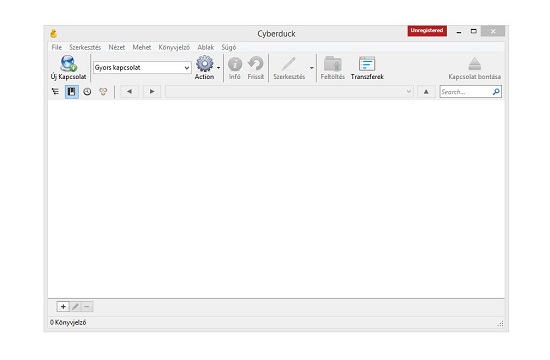Viewport: 550px width, 360px height.
Task: Click the Unregistered red badge
Action: point(427,31)
